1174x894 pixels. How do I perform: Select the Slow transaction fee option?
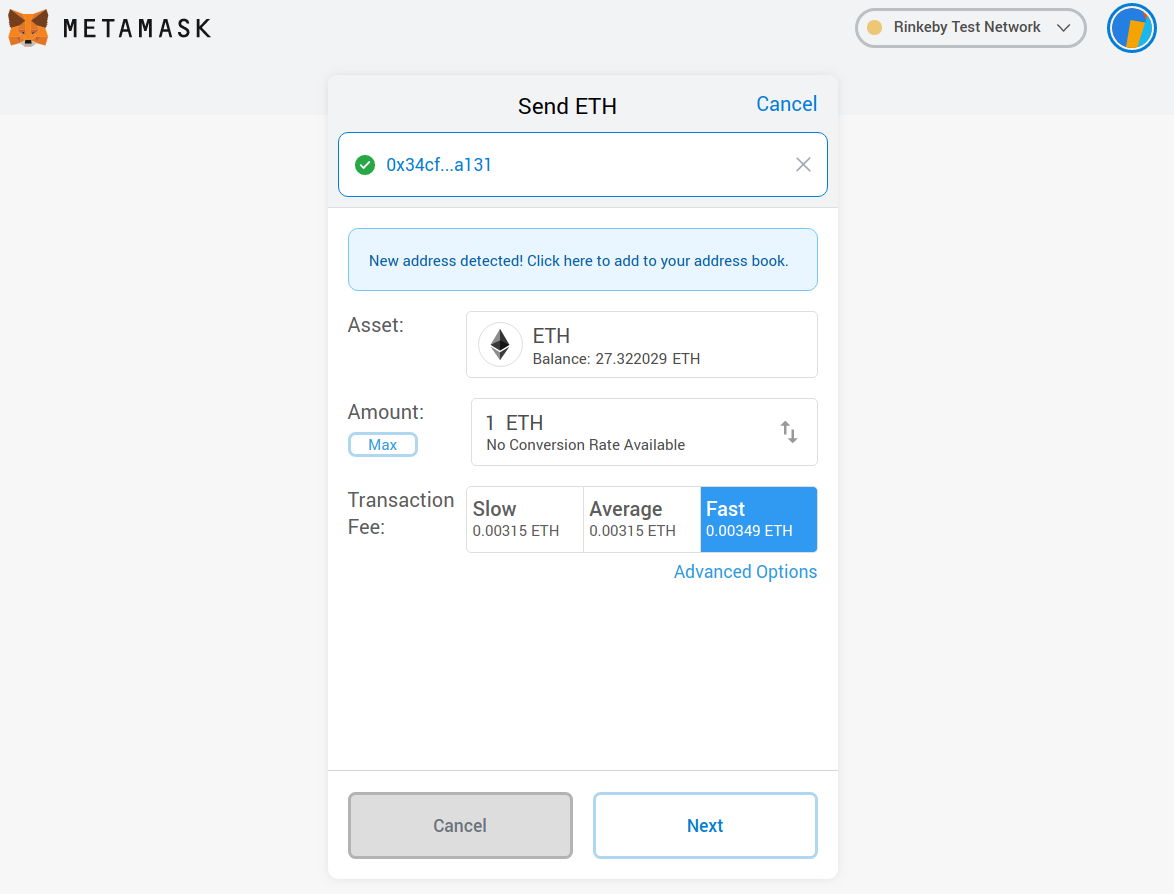(x=525, y=520)
